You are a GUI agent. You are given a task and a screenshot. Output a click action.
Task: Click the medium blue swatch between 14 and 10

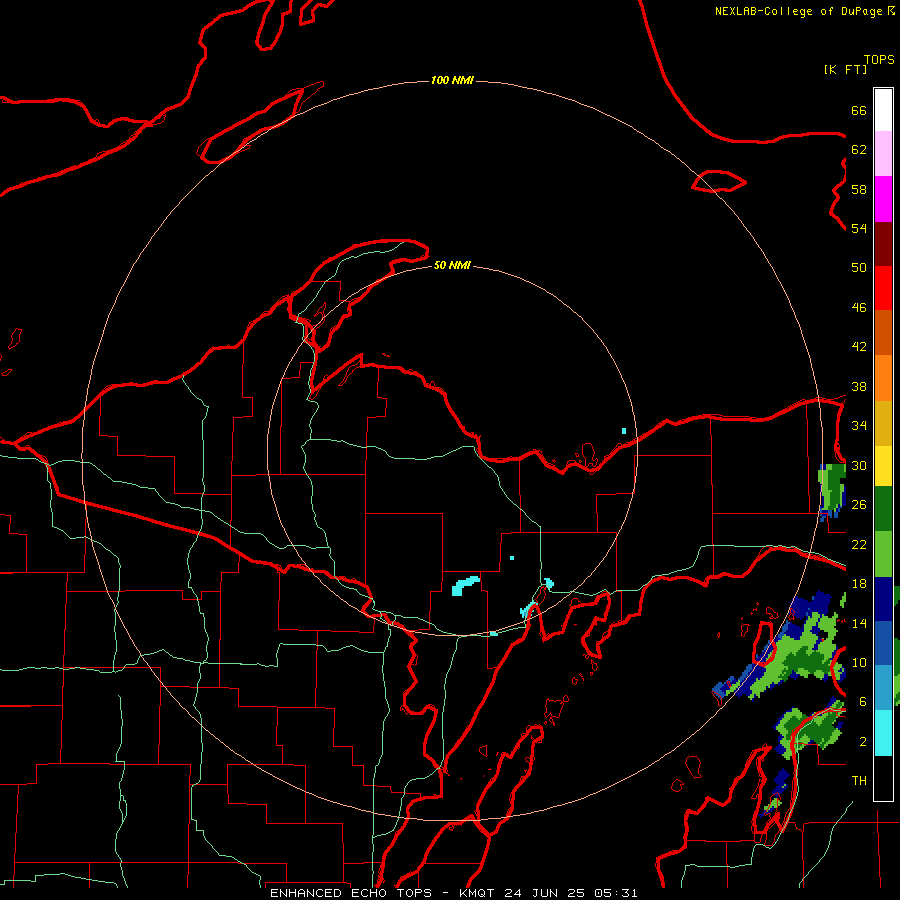(x=883, y=643)
